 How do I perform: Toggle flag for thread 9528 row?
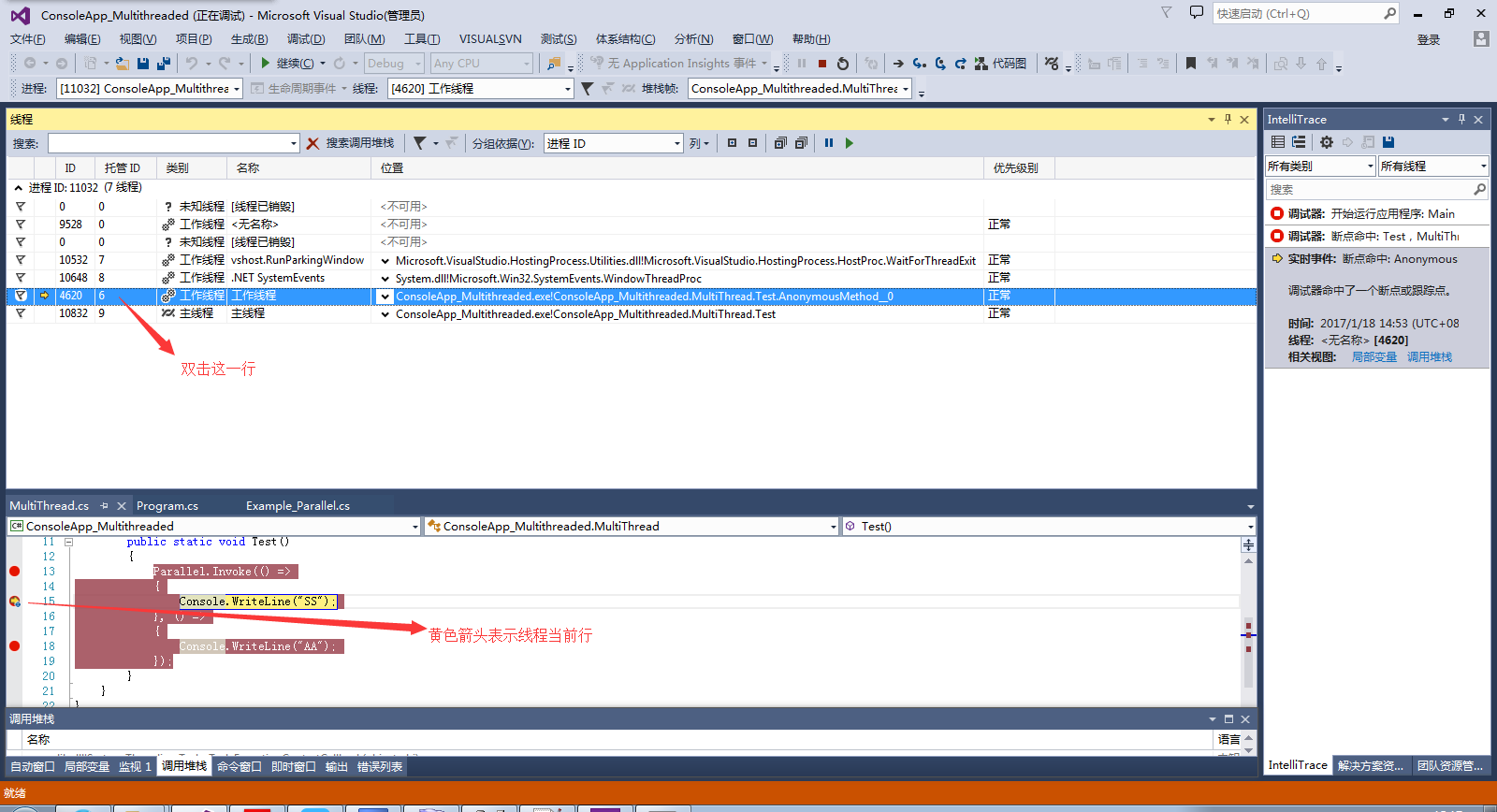(20, 225)
